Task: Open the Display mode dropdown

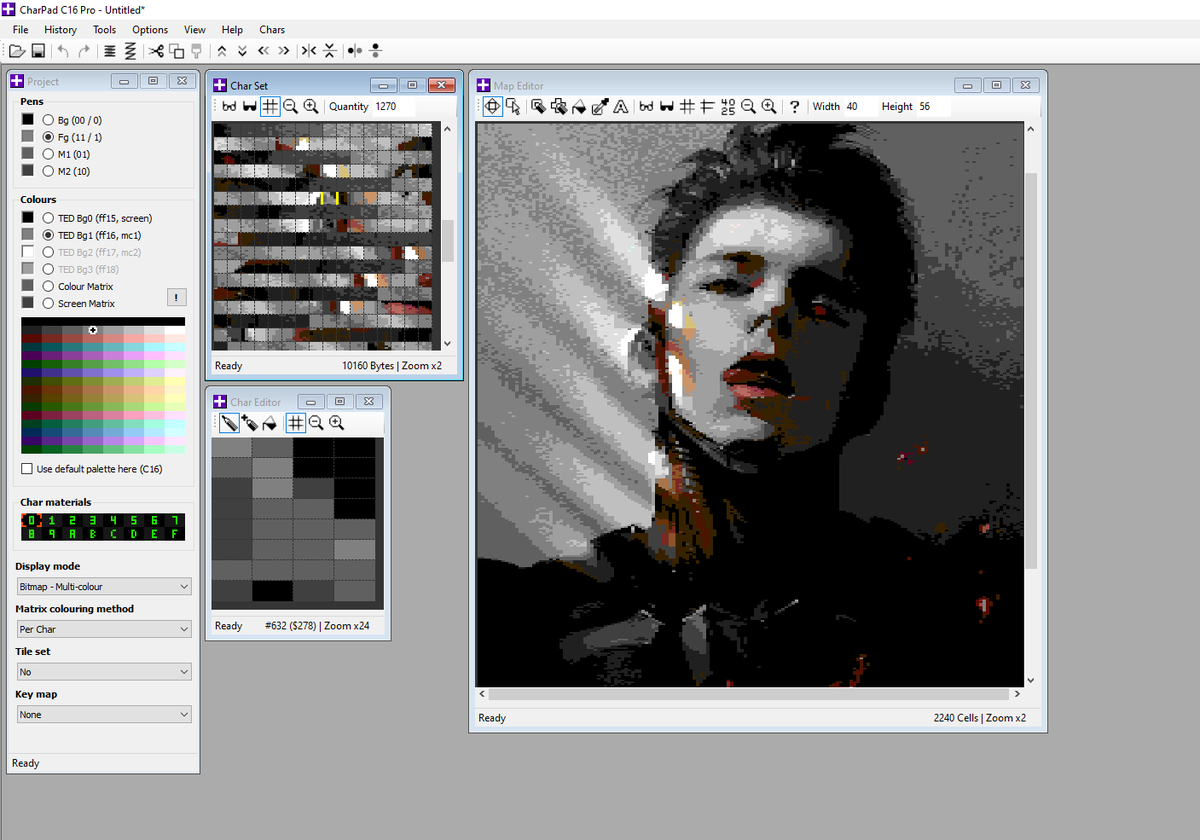Action: (103, 586)
